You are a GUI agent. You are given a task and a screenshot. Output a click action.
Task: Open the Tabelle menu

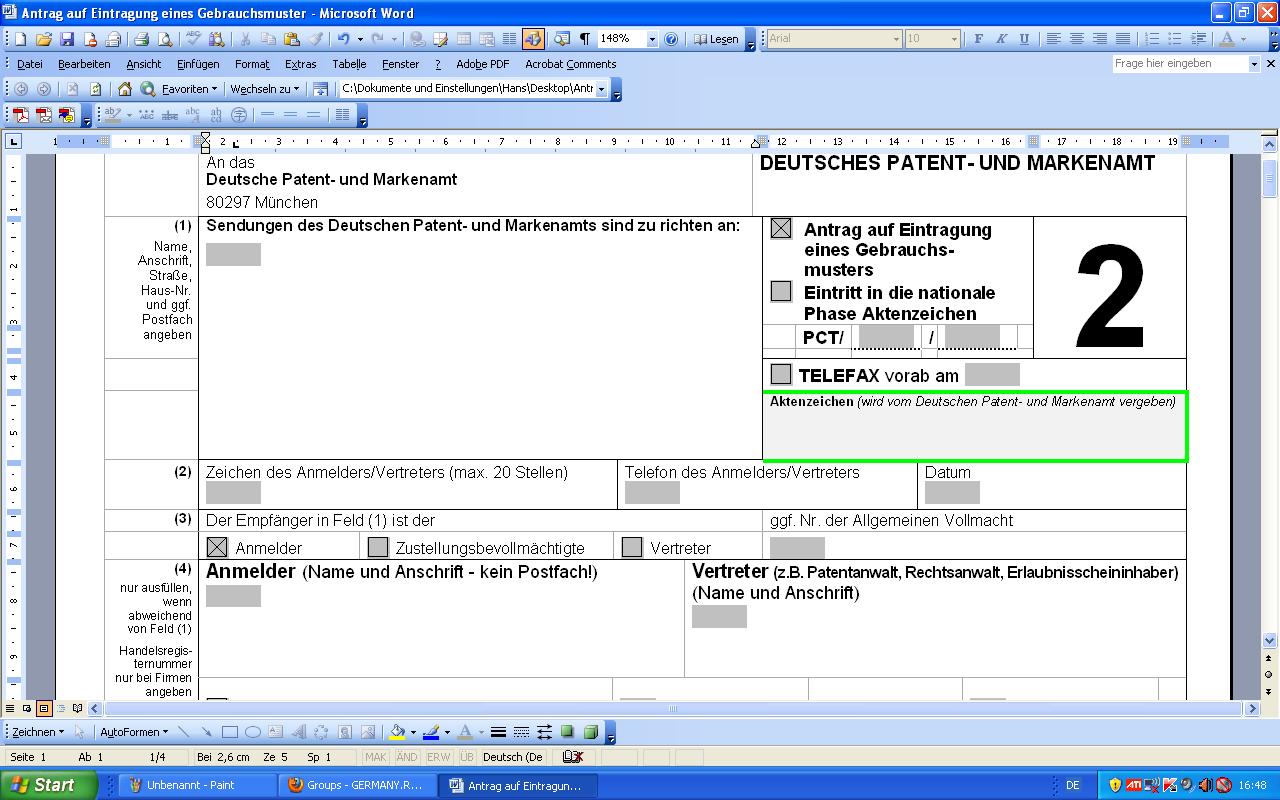point(349,64)
